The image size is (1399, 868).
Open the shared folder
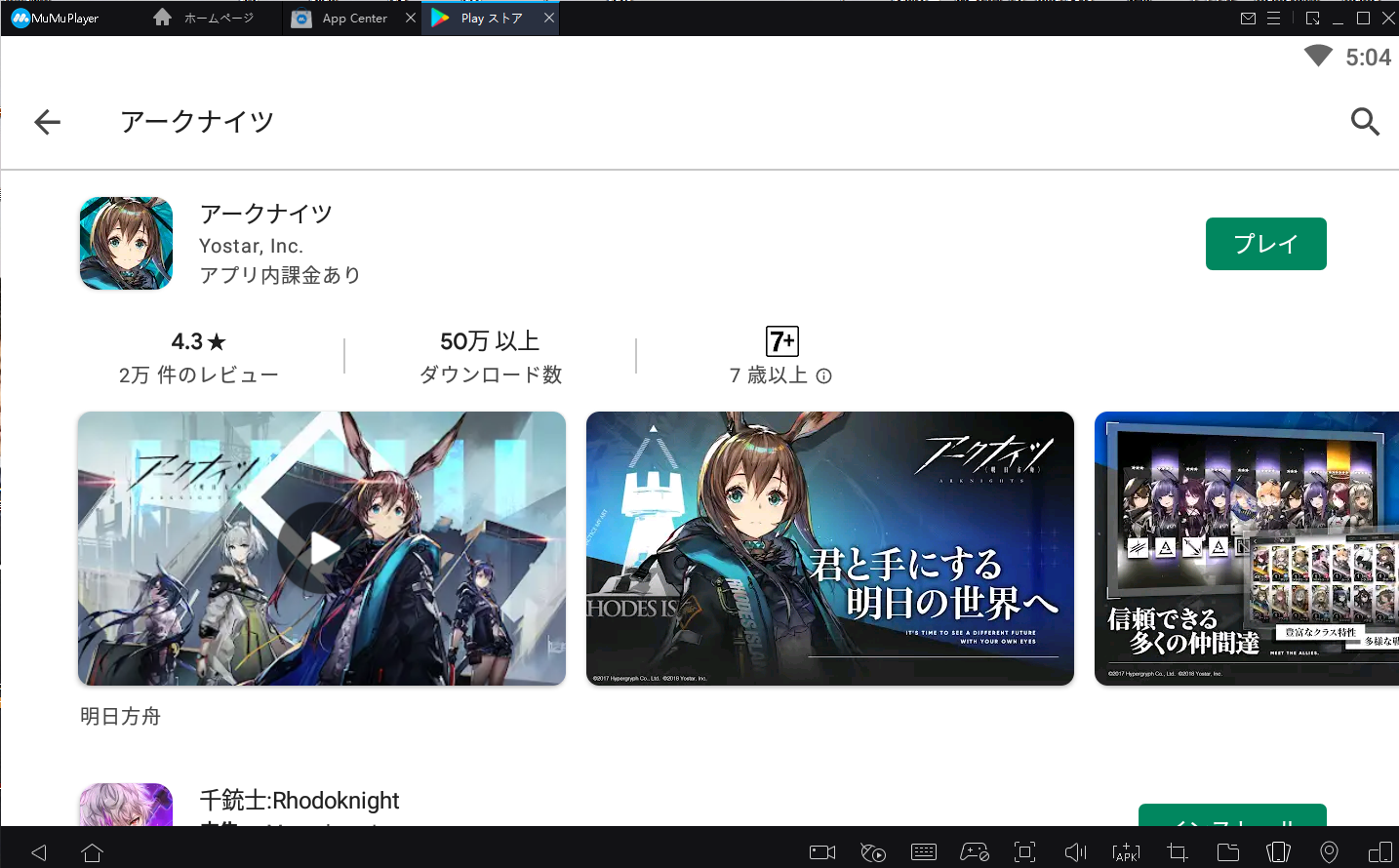[1228, 852]
